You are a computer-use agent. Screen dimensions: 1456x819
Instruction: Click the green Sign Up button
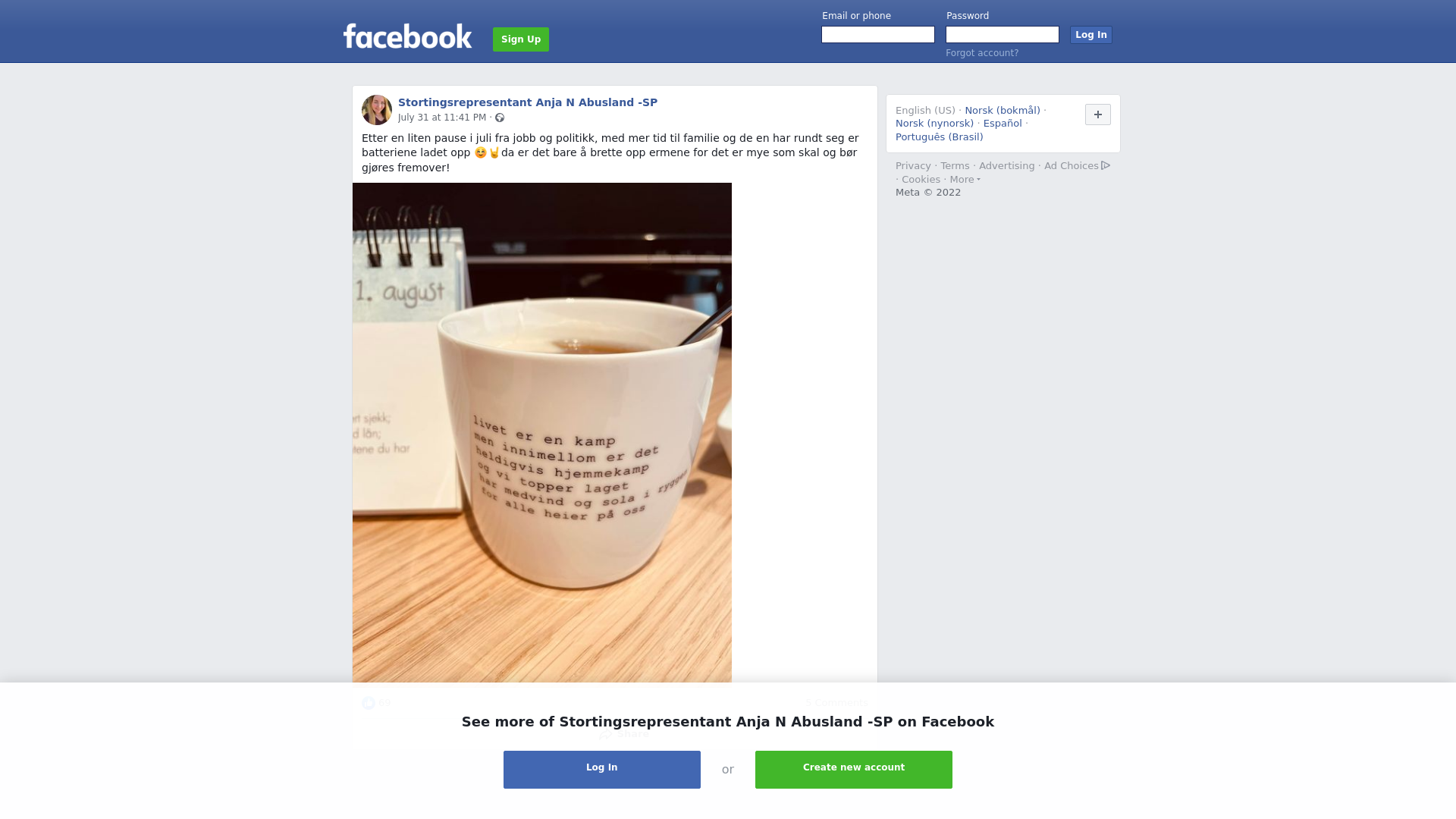(x=521, y=39)
